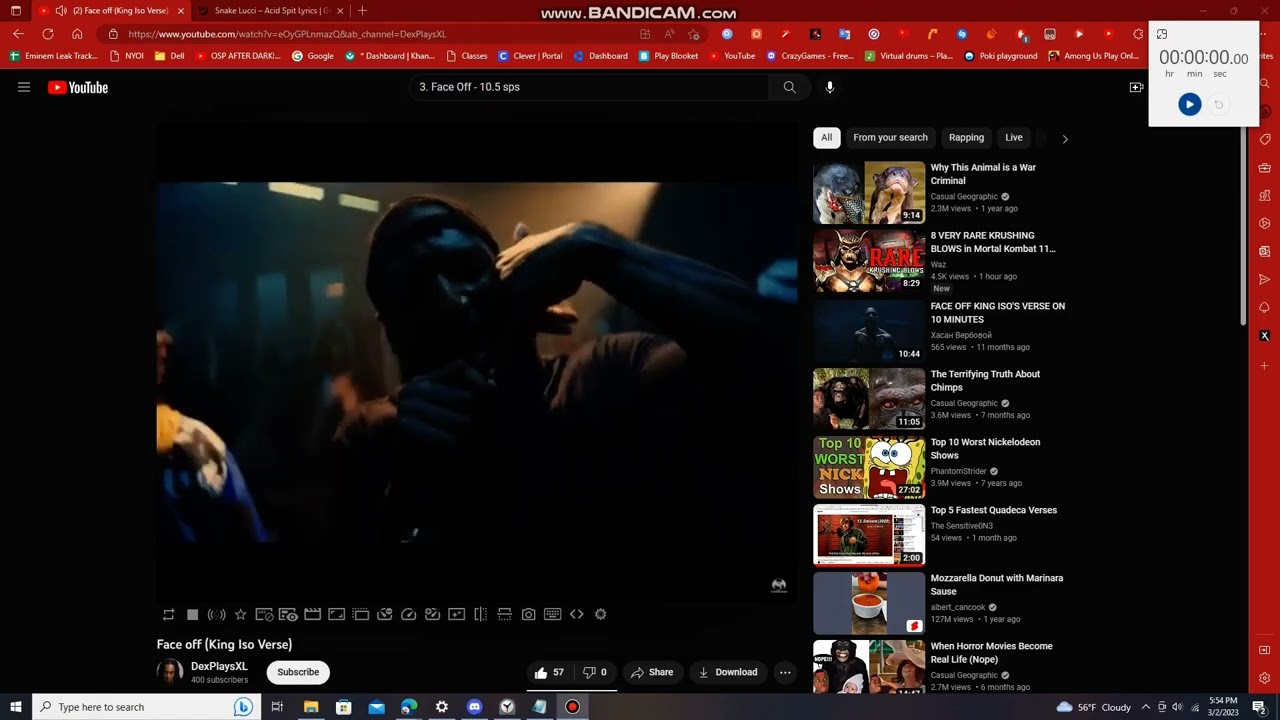Open the cinema mode clapperboard icon
This screenshot has width=1280, height=720.
tap(312, 614)
